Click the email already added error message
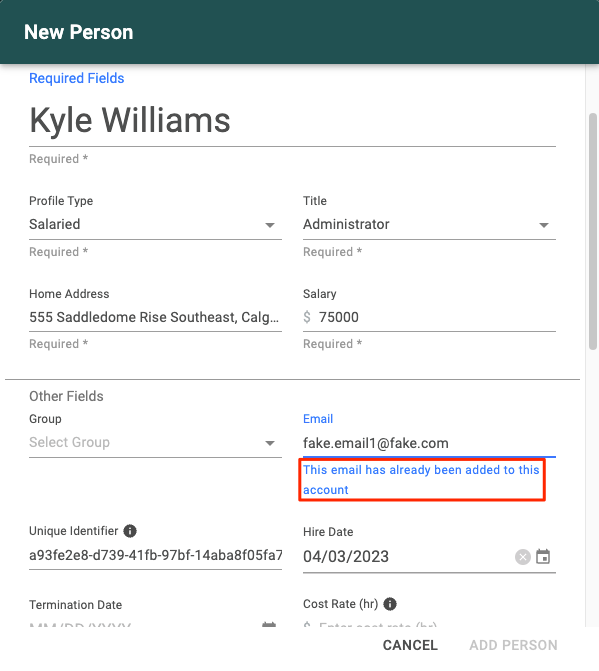The image size is (599, 671). pos(421,480)
